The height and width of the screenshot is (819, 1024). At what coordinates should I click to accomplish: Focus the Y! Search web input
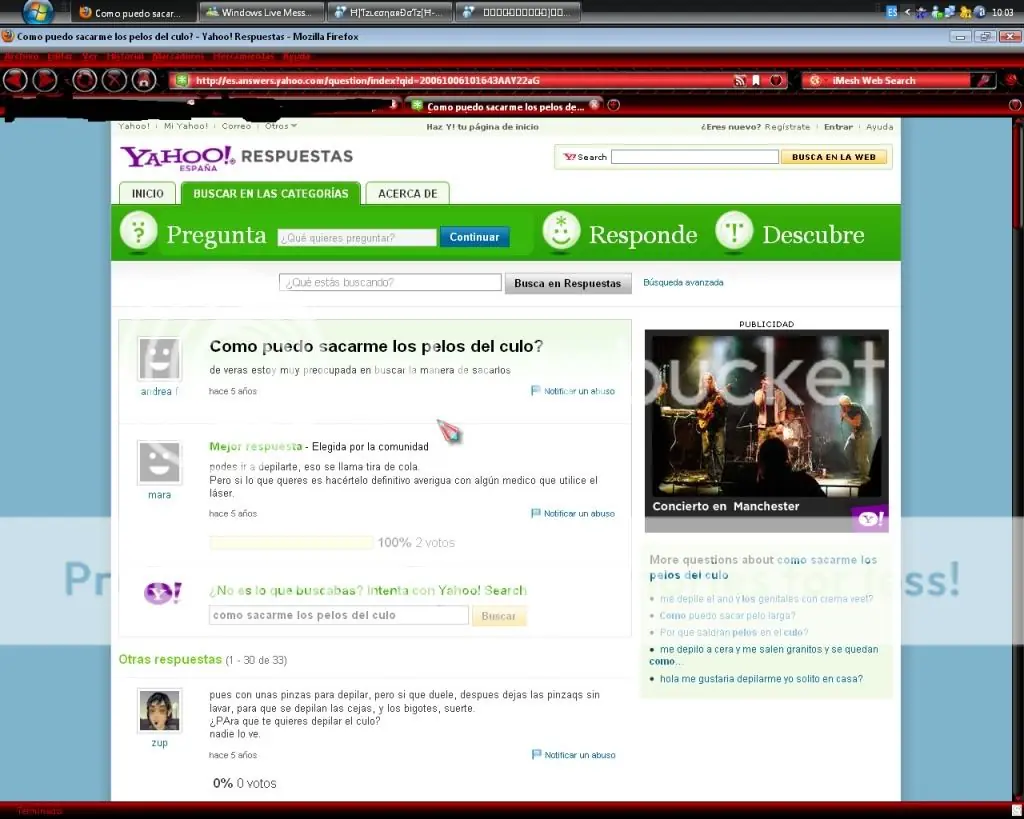(x=694, y=157)
